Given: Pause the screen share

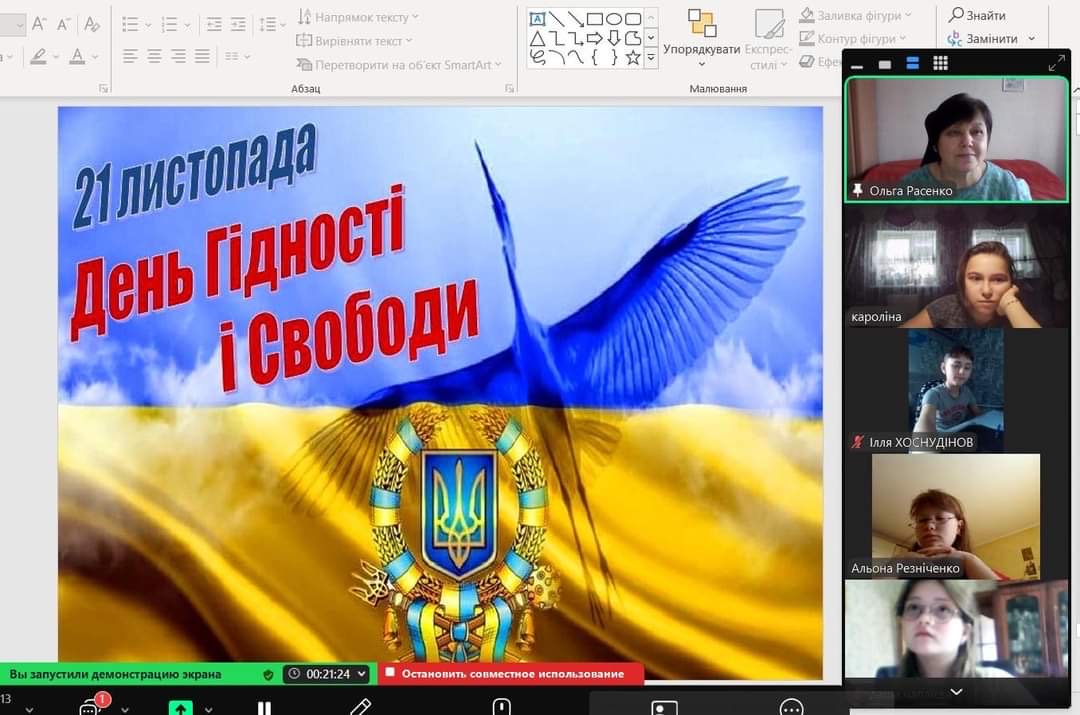Looking at the screenshot, I should click(x=264, y=708).
